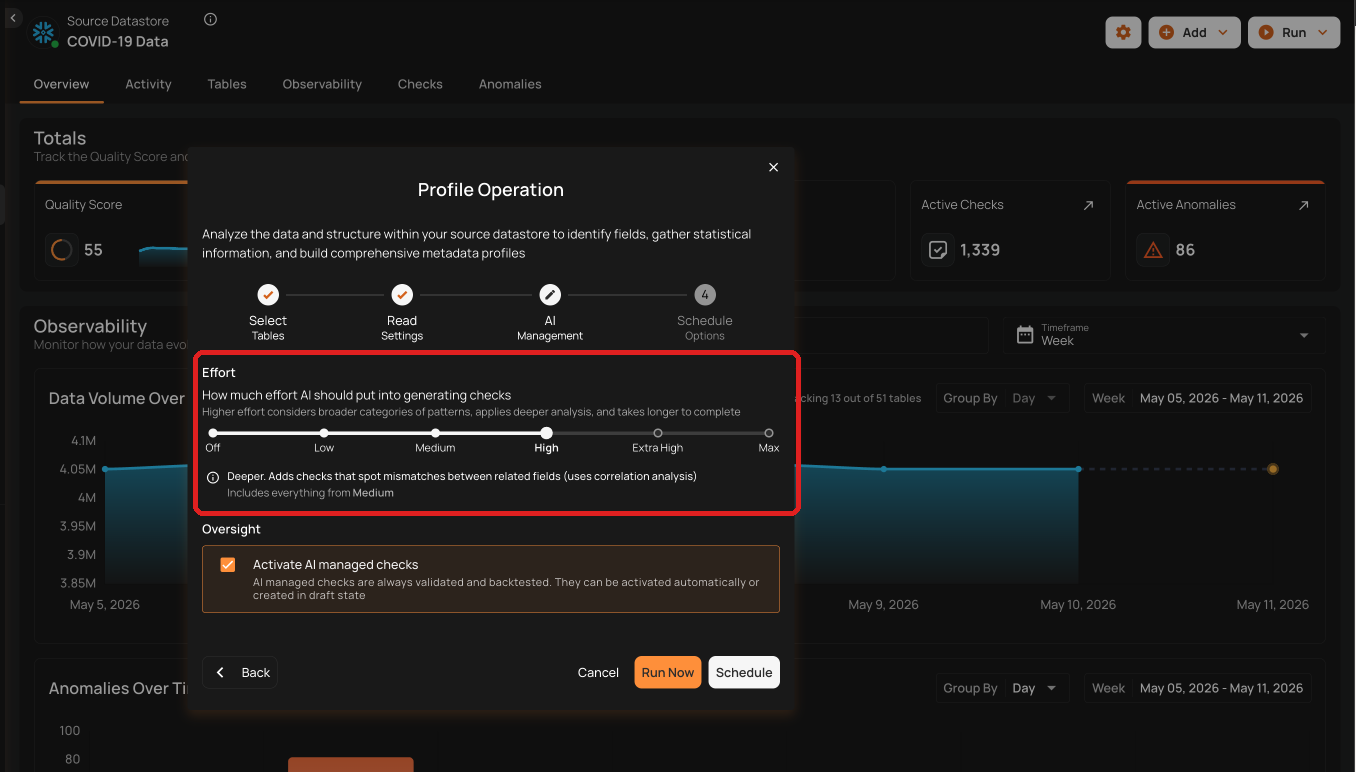
Task: Click the COVID-19 Data datastore name
Action: tap(118, 42)
